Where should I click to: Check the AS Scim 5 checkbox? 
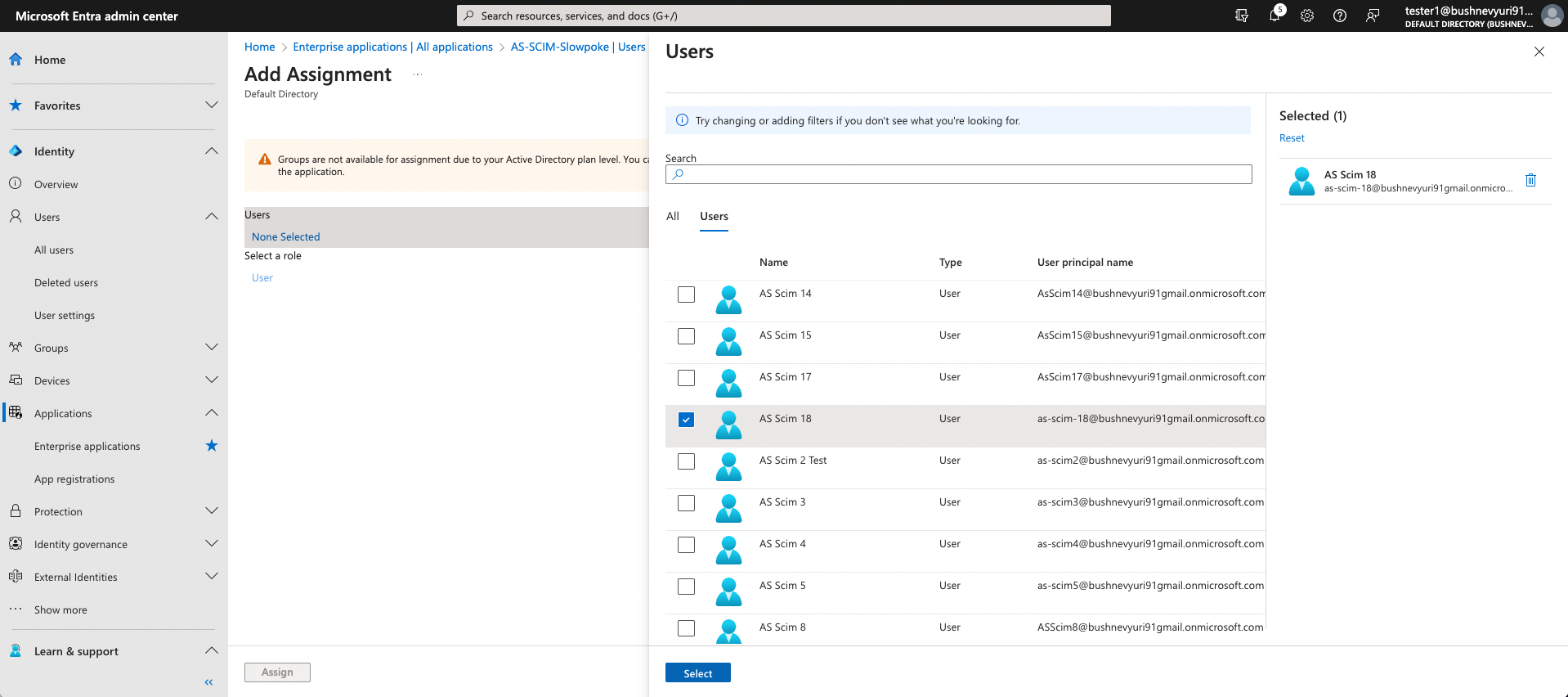tap(687, 587)
